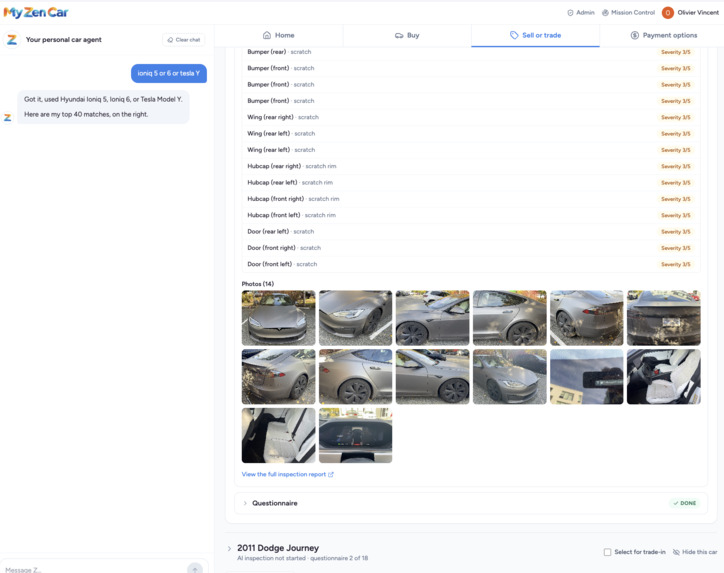Screen dimensions: 724x573
Task: Open the rear trunk license plate photo
Action: click(x=664, y=318)
